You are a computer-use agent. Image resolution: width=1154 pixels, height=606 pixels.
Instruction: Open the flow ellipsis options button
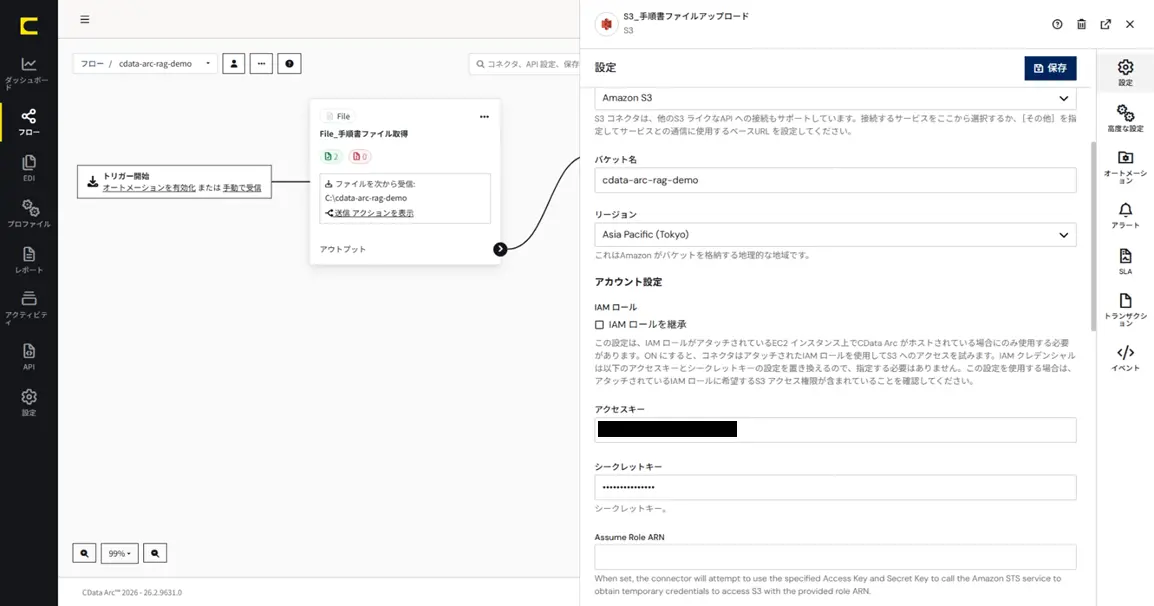261,63
